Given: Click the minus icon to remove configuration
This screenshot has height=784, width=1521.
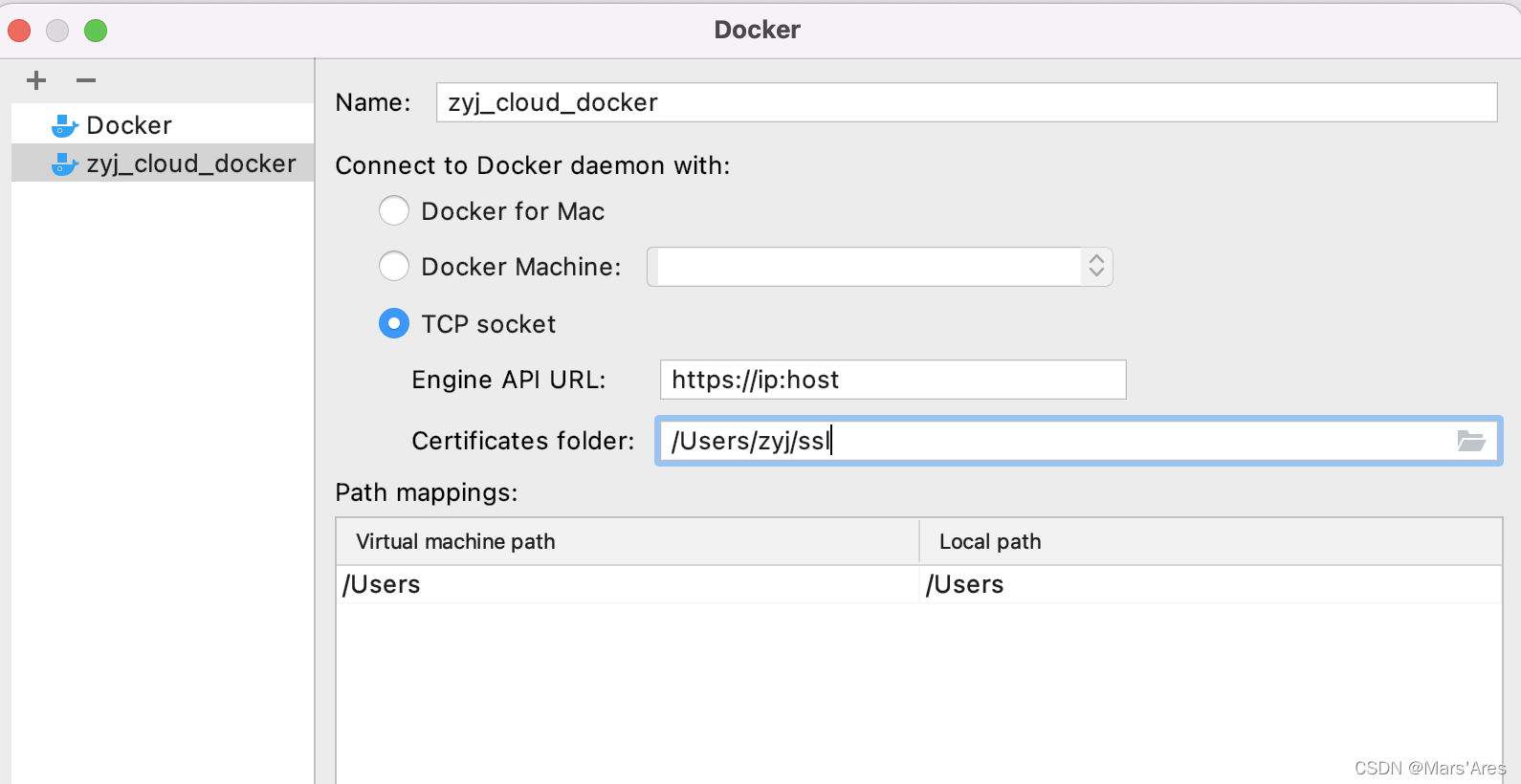Looking at the screenshot, I should click(x=86, y=80).
